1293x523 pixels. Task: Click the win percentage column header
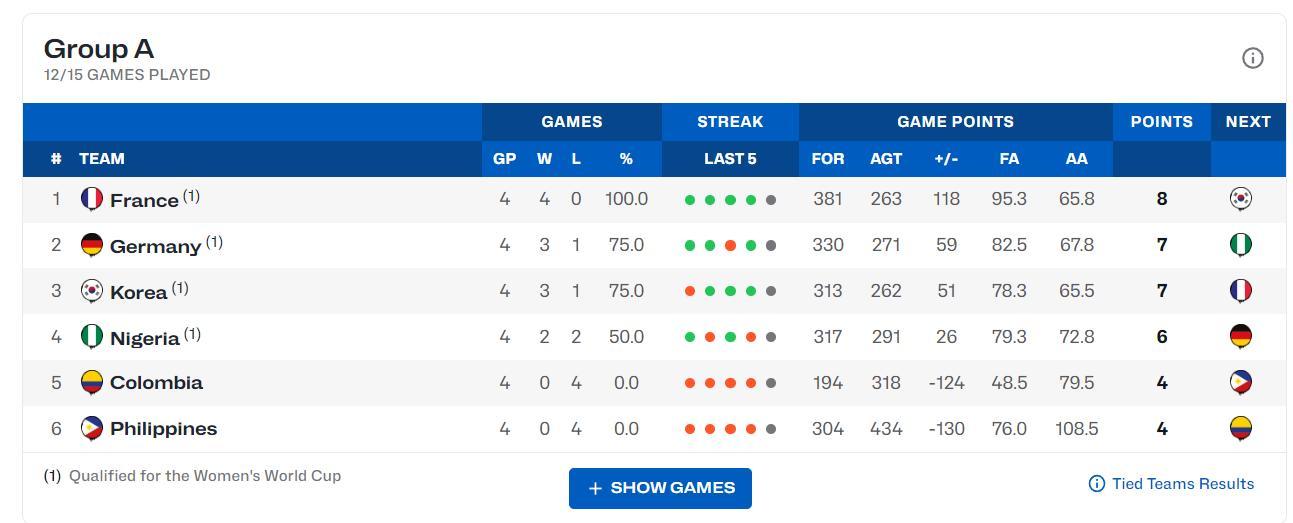pos(626,159)
